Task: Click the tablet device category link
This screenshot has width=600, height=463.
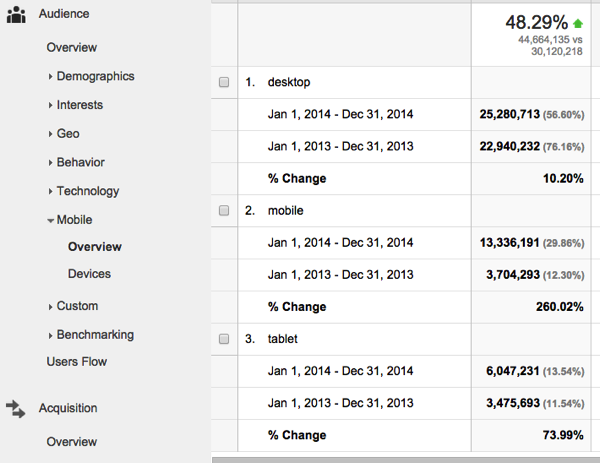Action: [x=282, y=339]
